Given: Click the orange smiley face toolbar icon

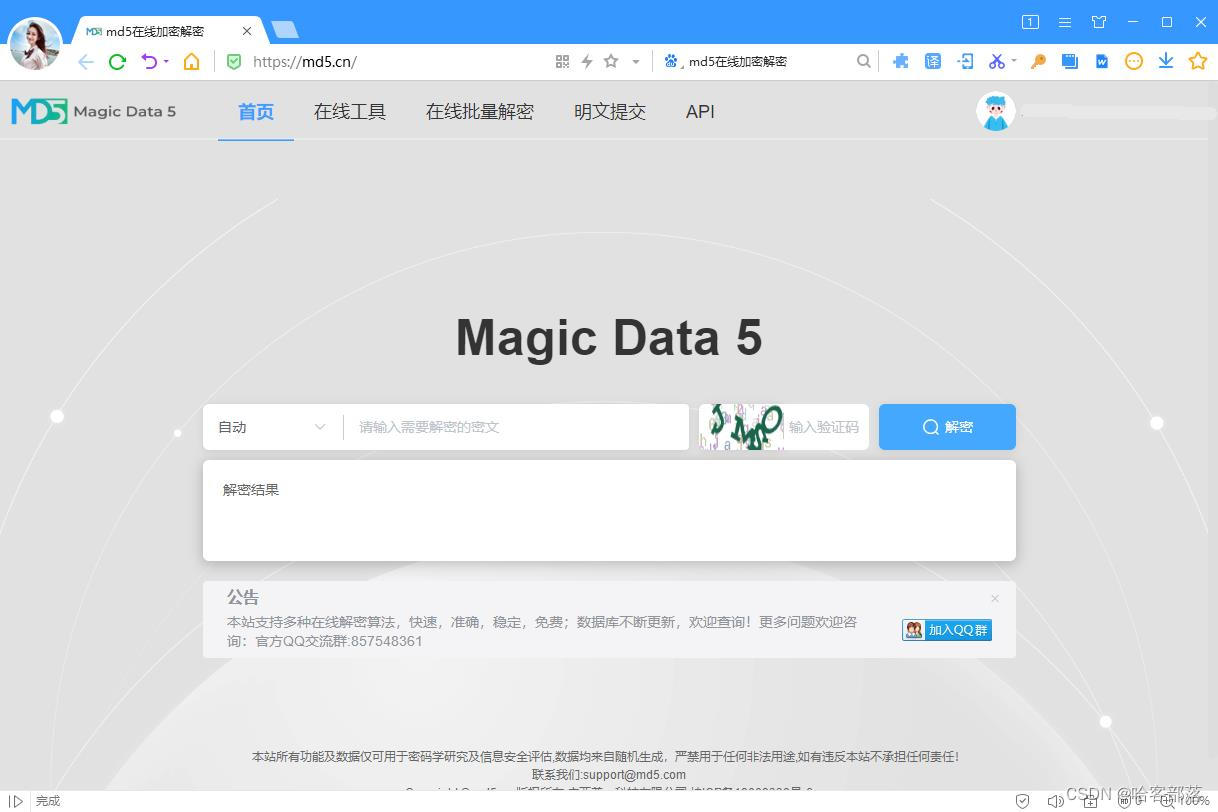Looking at the screenshot, I should (1134, 62).
